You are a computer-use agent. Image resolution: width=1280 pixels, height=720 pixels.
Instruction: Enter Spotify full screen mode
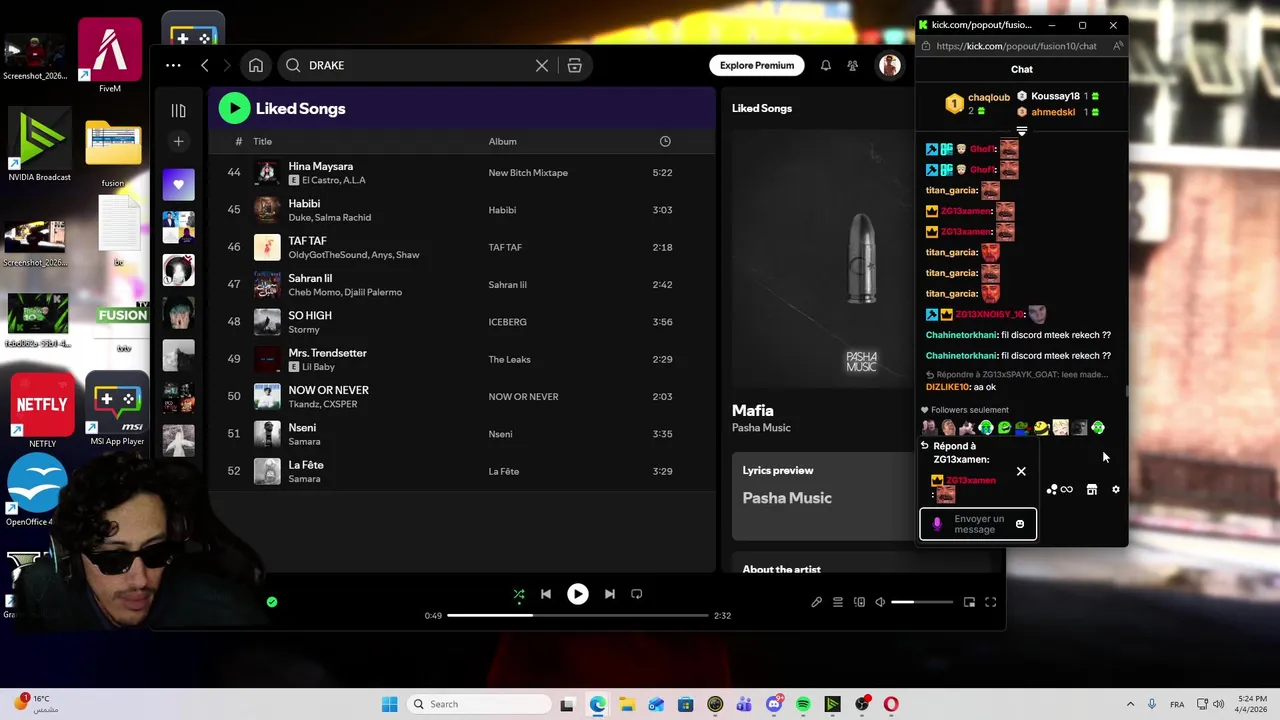(x=991, y=602)
